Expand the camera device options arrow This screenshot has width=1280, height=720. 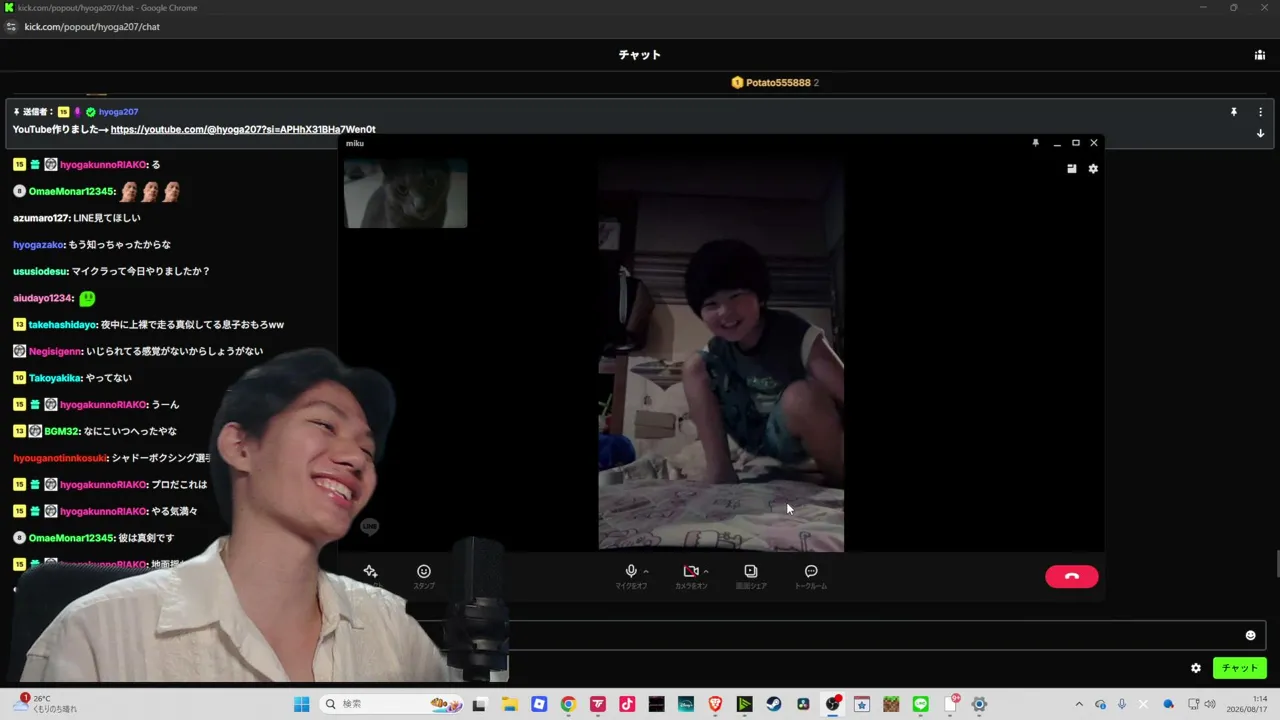point(706,572)
